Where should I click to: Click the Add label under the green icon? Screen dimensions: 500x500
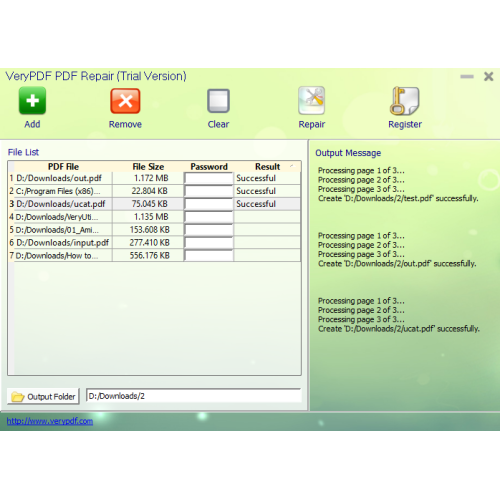coord(32,124)
